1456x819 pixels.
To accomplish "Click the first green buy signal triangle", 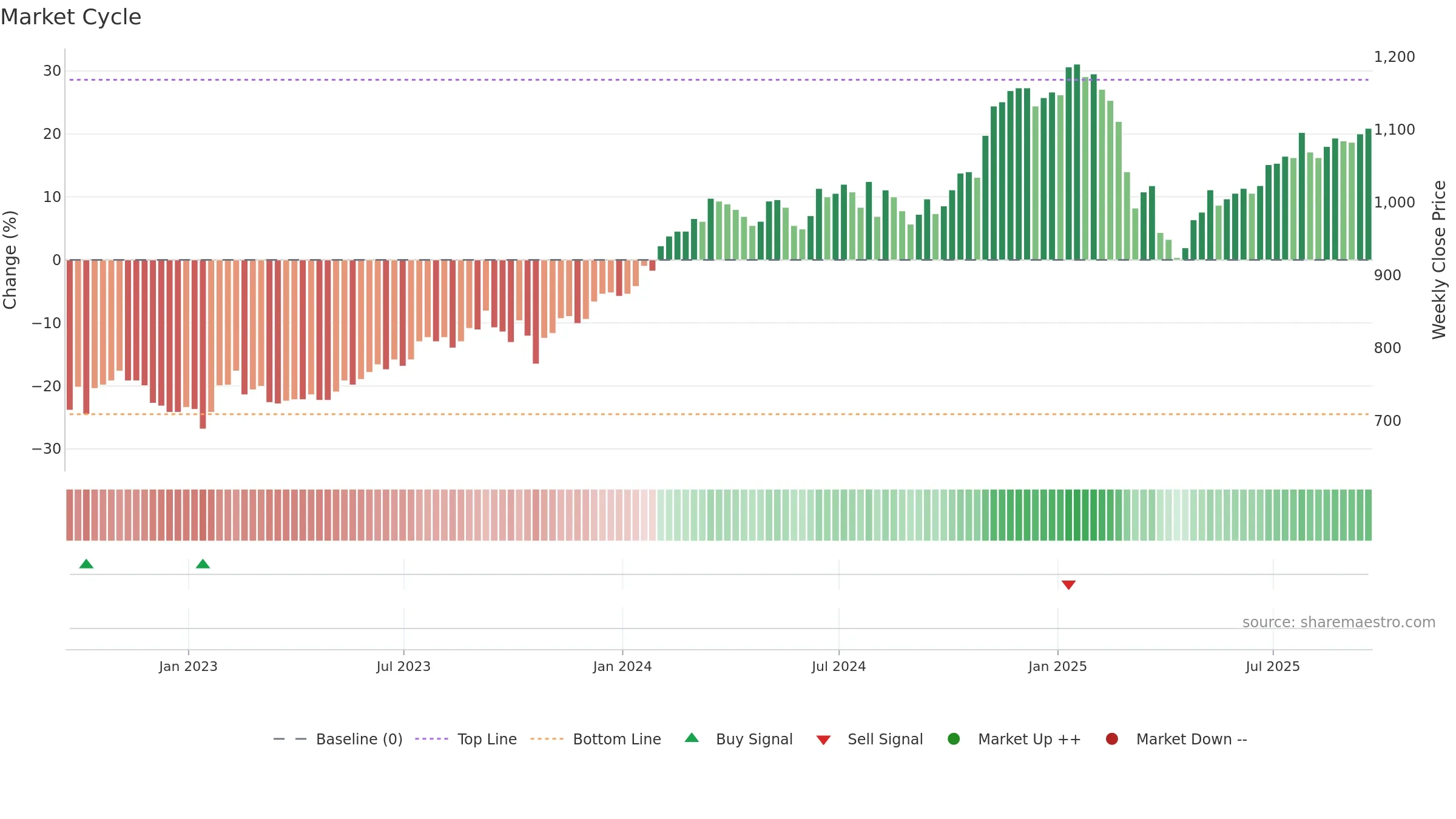I will [x=86, y=564].
